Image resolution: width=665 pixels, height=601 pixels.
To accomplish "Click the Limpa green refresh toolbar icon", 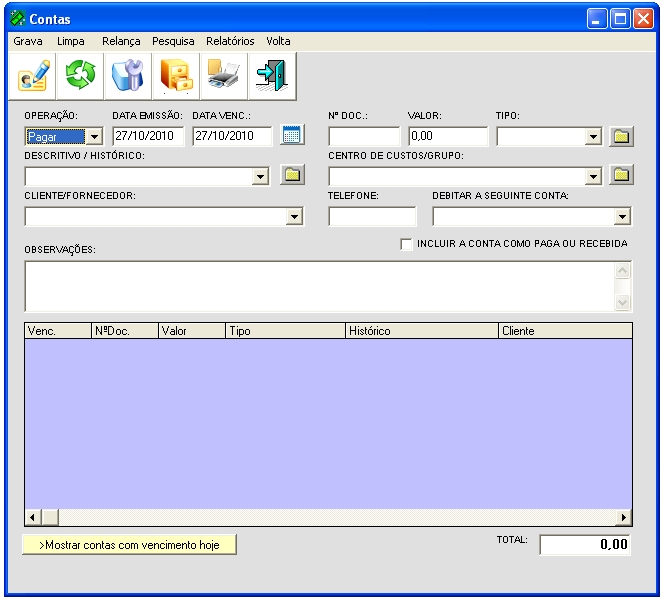I will (80, 76).
